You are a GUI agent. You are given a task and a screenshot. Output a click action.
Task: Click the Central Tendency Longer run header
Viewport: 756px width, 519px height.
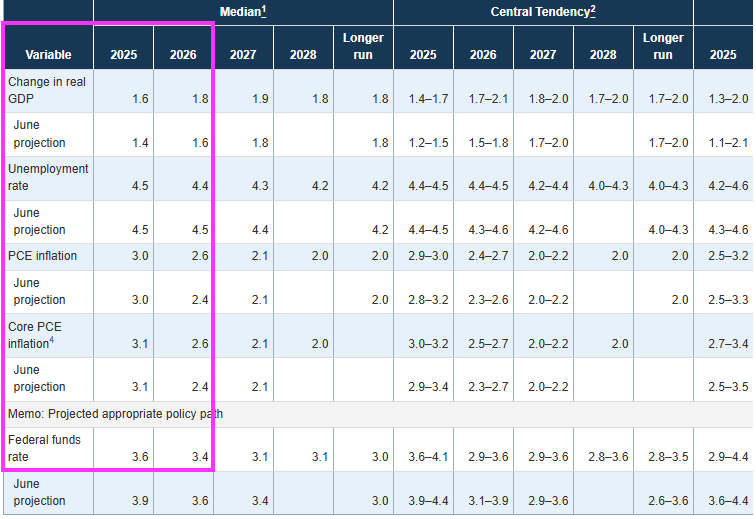pyautogui.click(x=663, y=46)
